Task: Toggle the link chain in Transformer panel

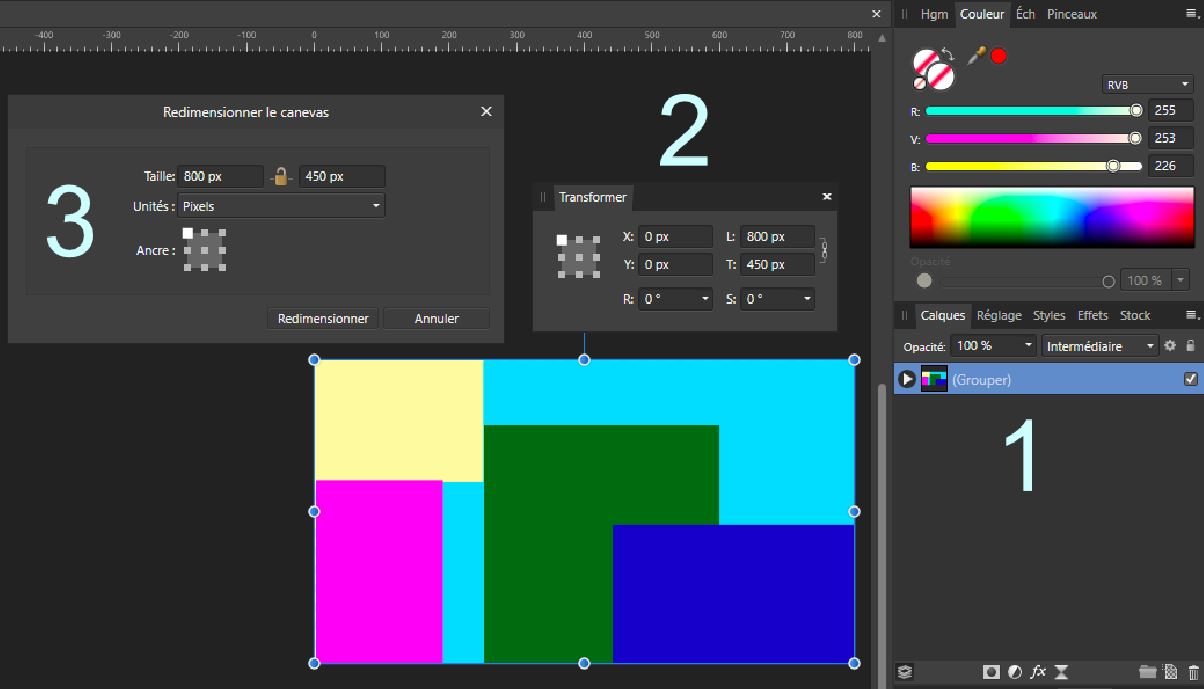Action: click(x=824, y=250)
